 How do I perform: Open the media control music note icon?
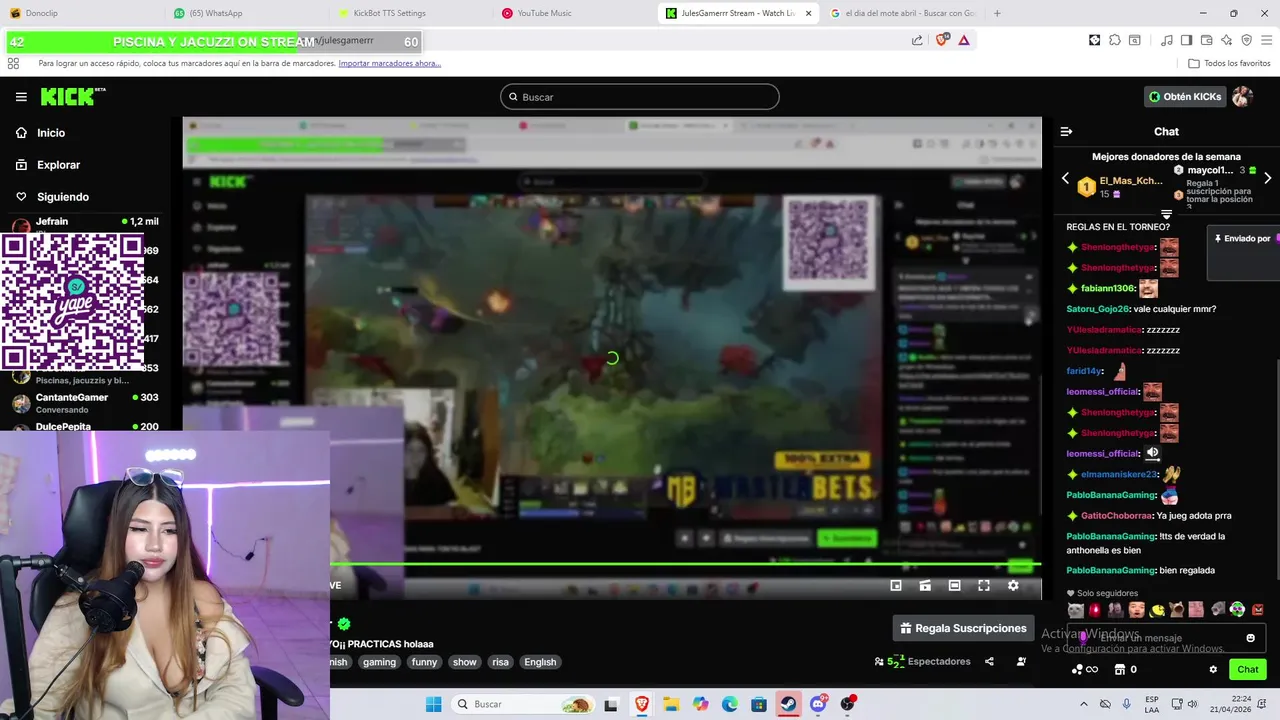[x=1167, y=40]
